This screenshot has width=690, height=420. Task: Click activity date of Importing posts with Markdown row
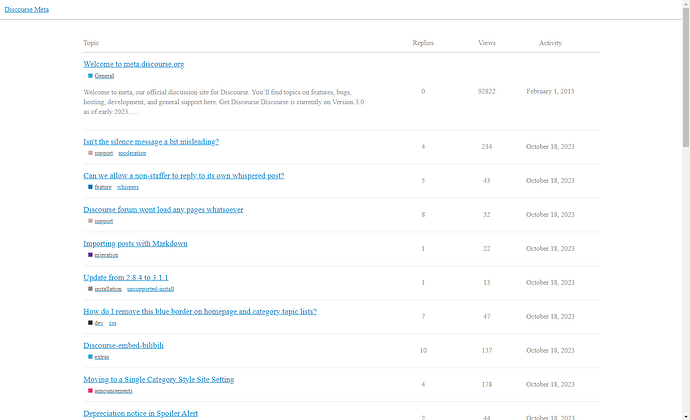coord(550,248)
